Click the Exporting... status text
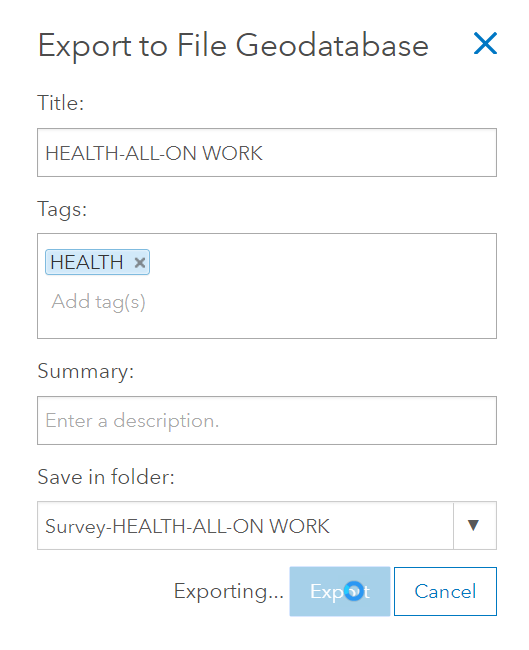The width and height of the screenshot is (529, 650). (228, 592)
